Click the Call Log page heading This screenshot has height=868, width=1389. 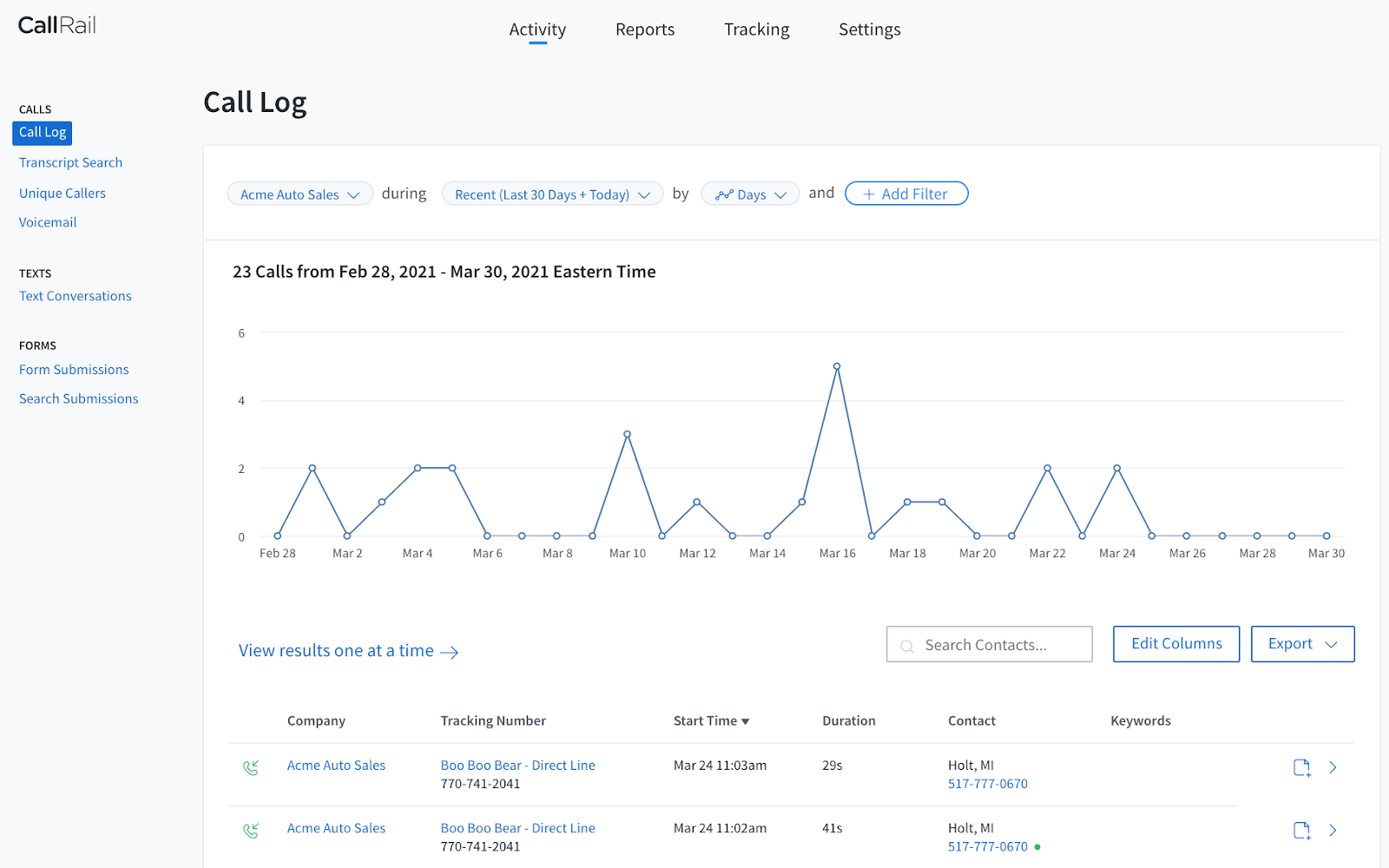pos(255,102)
